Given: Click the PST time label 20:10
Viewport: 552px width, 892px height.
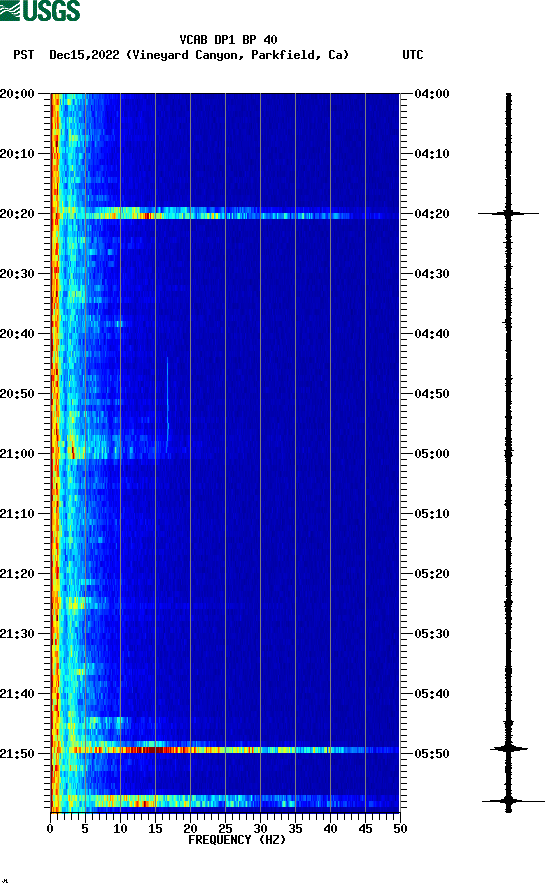Looking at the screenshot, I should tap(17, 154).
